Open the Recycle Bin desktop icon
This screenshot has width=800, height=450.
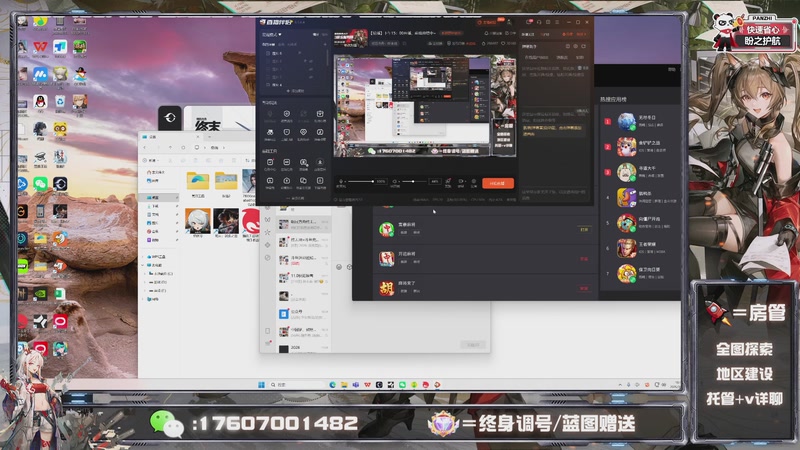pos(60,101)
